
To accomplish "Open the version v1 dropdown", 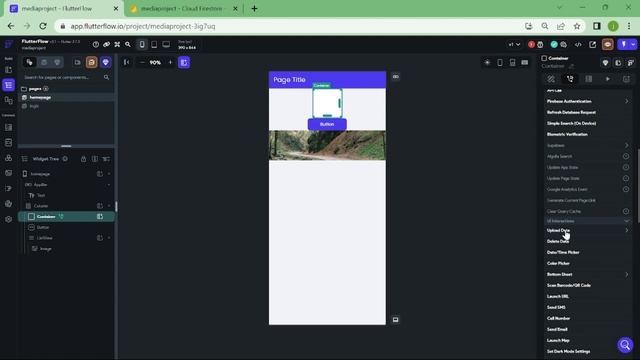I will (x=514, y=44).
